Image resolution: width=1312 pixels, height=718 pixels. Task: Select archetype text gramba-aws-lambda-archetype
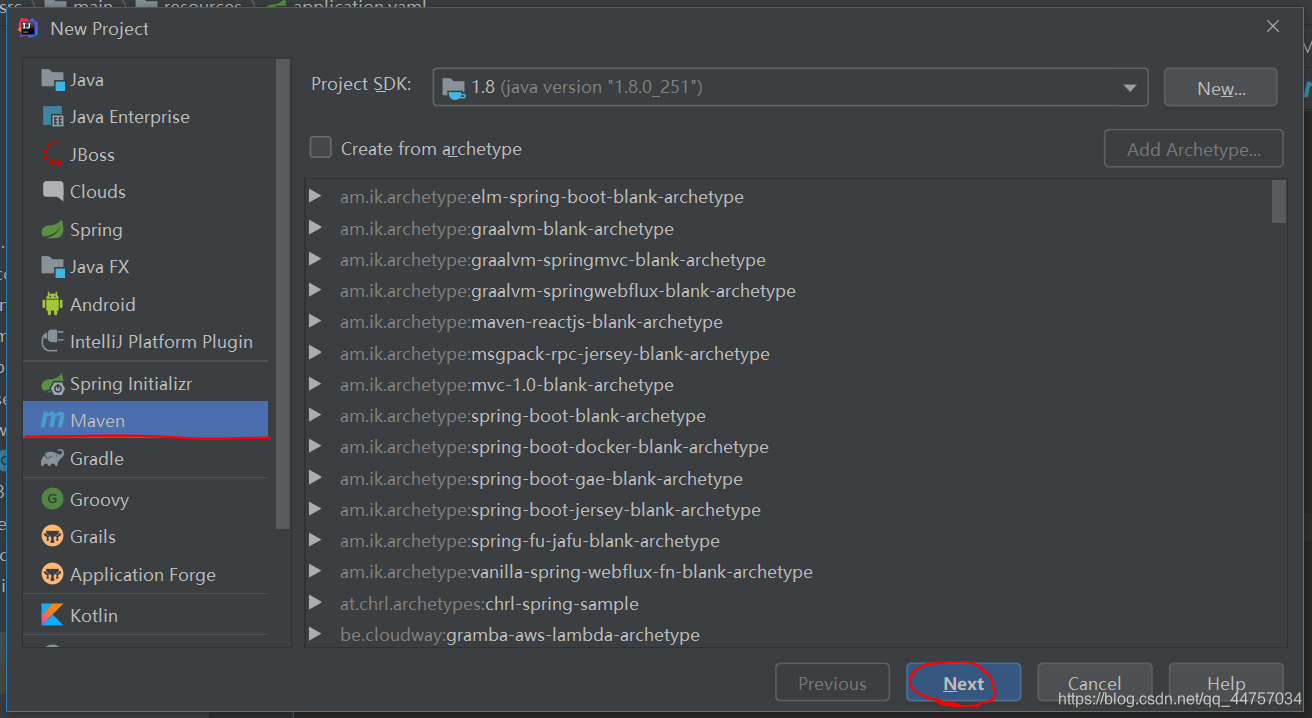coord(573,635)
